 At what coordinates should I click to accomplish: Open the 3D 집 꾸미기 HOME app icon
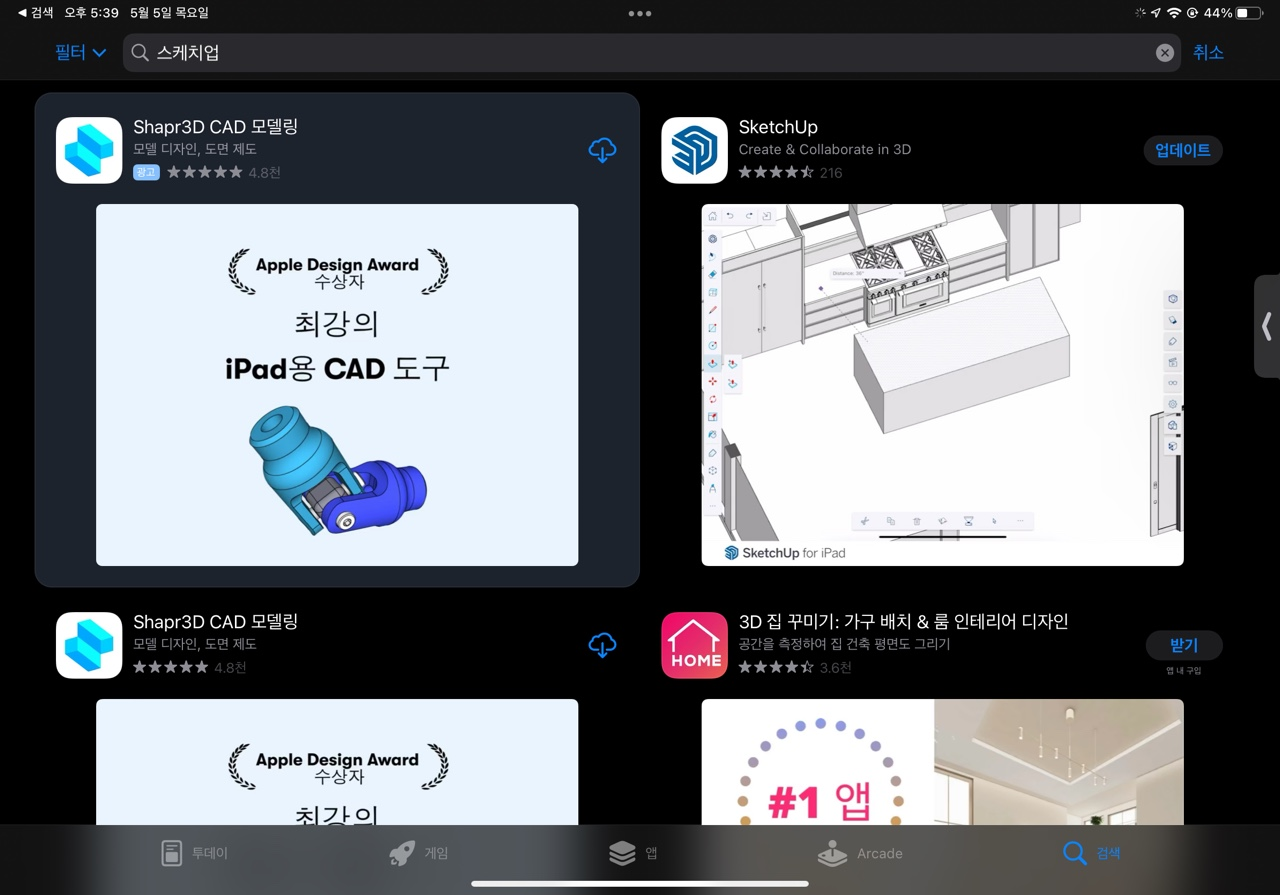click(x=694, y=645)
